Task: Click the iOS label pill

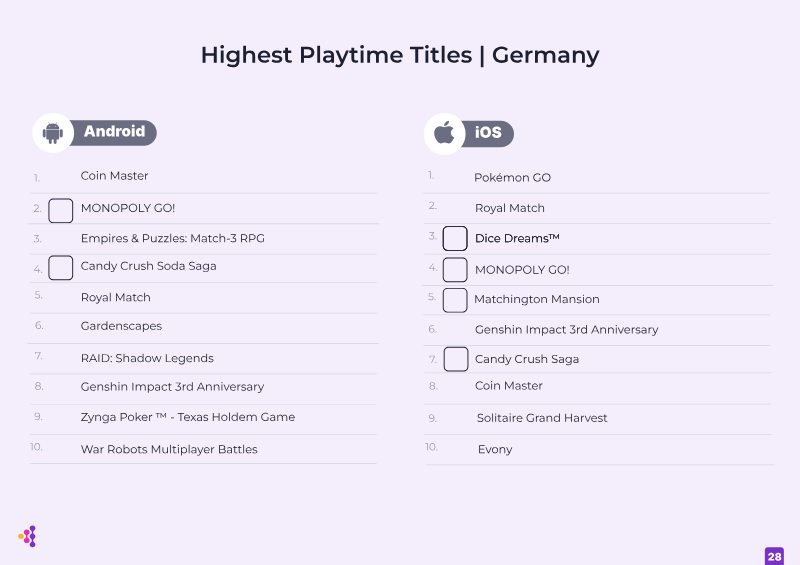Action: coord(487,134)
